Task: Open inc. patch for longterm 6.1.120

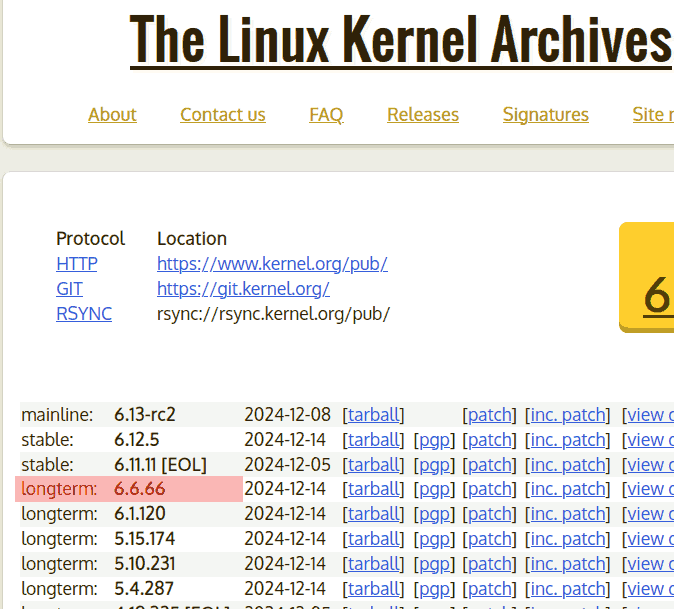Action: [568, 514]
